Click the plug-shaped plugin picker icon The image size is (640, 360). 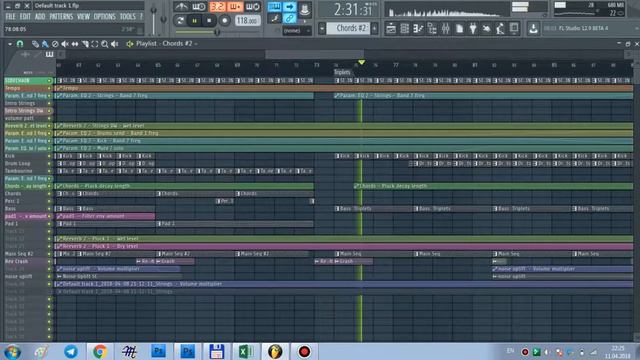coord(473,28)
